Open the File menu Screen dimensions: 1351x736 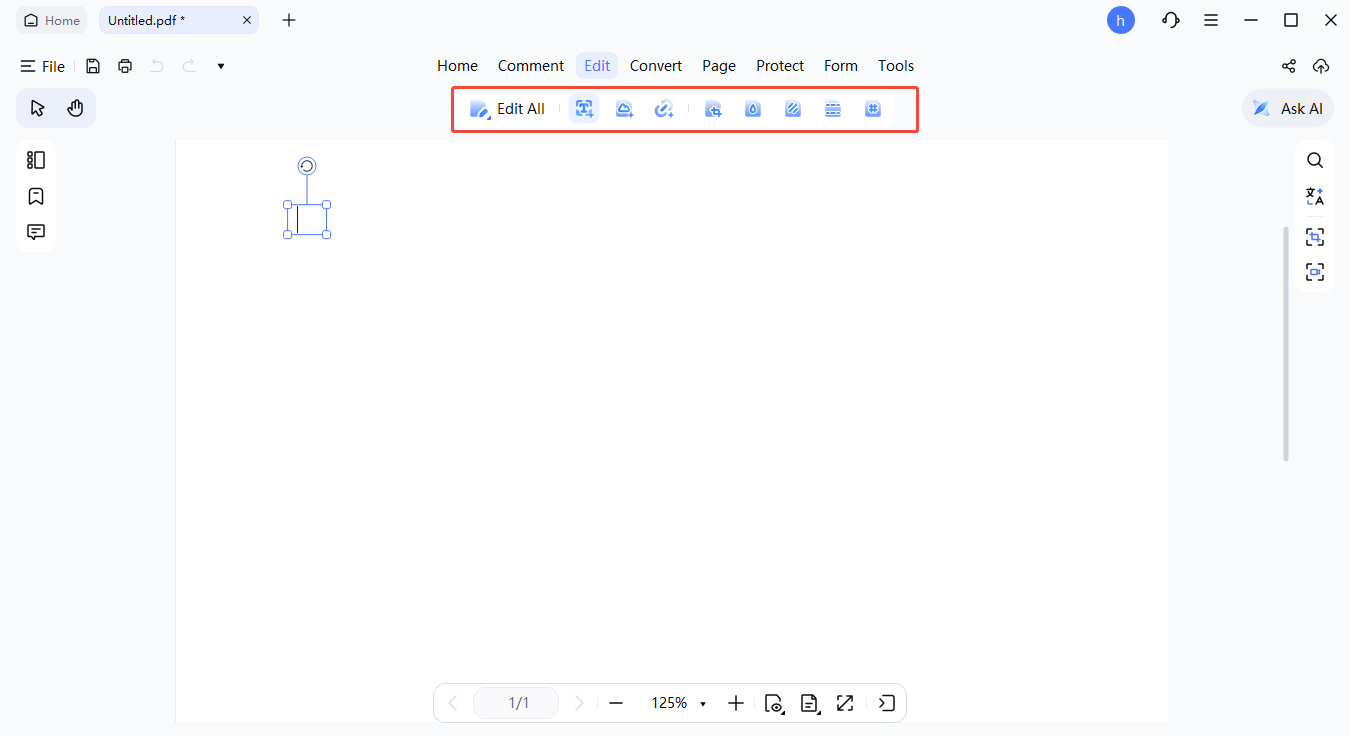[43, 66]
